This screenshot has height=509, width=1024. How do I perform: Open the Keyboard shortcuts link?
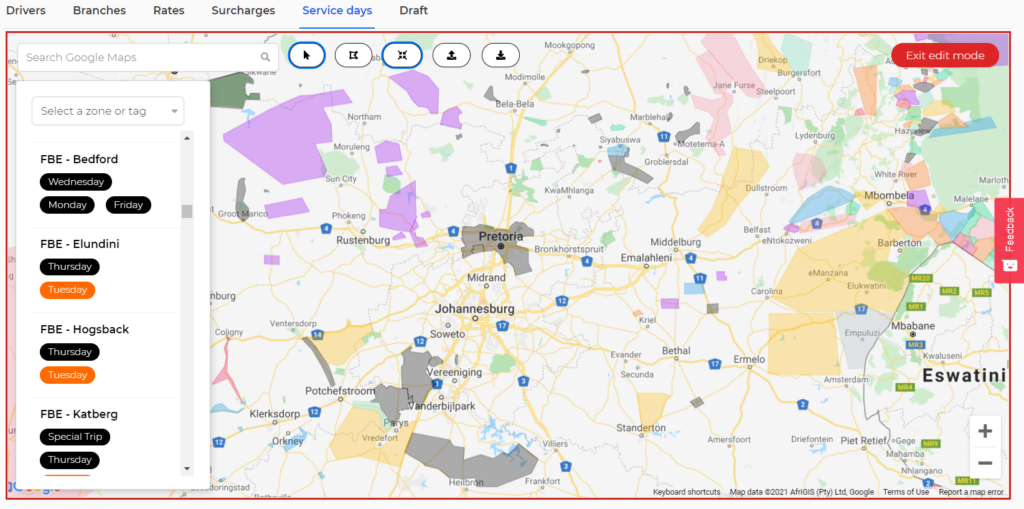[x=686, y=492]
